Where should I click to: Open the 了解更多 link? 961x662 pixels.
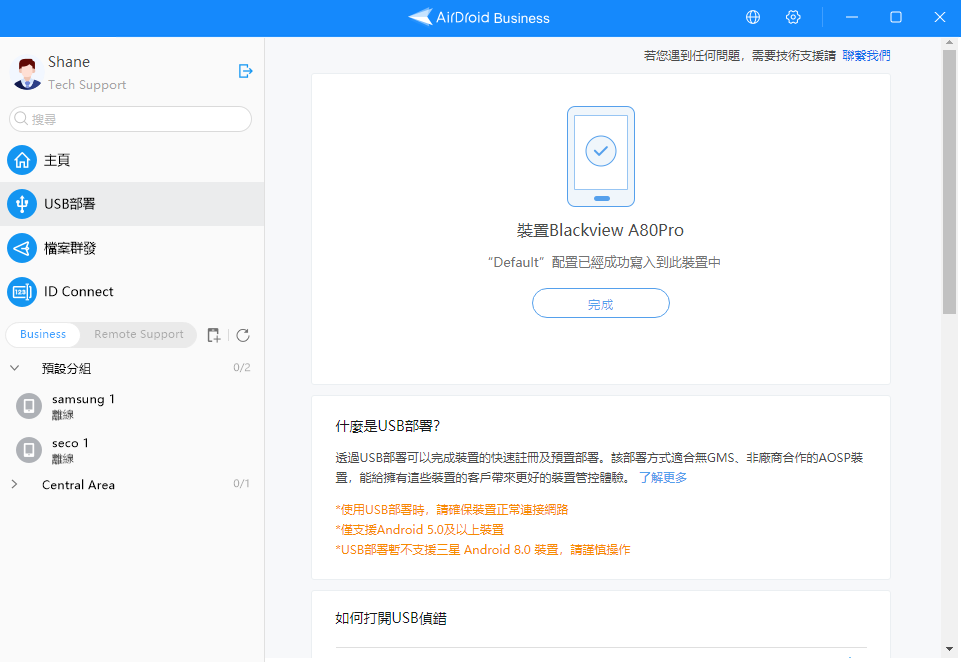coord(663,477)
